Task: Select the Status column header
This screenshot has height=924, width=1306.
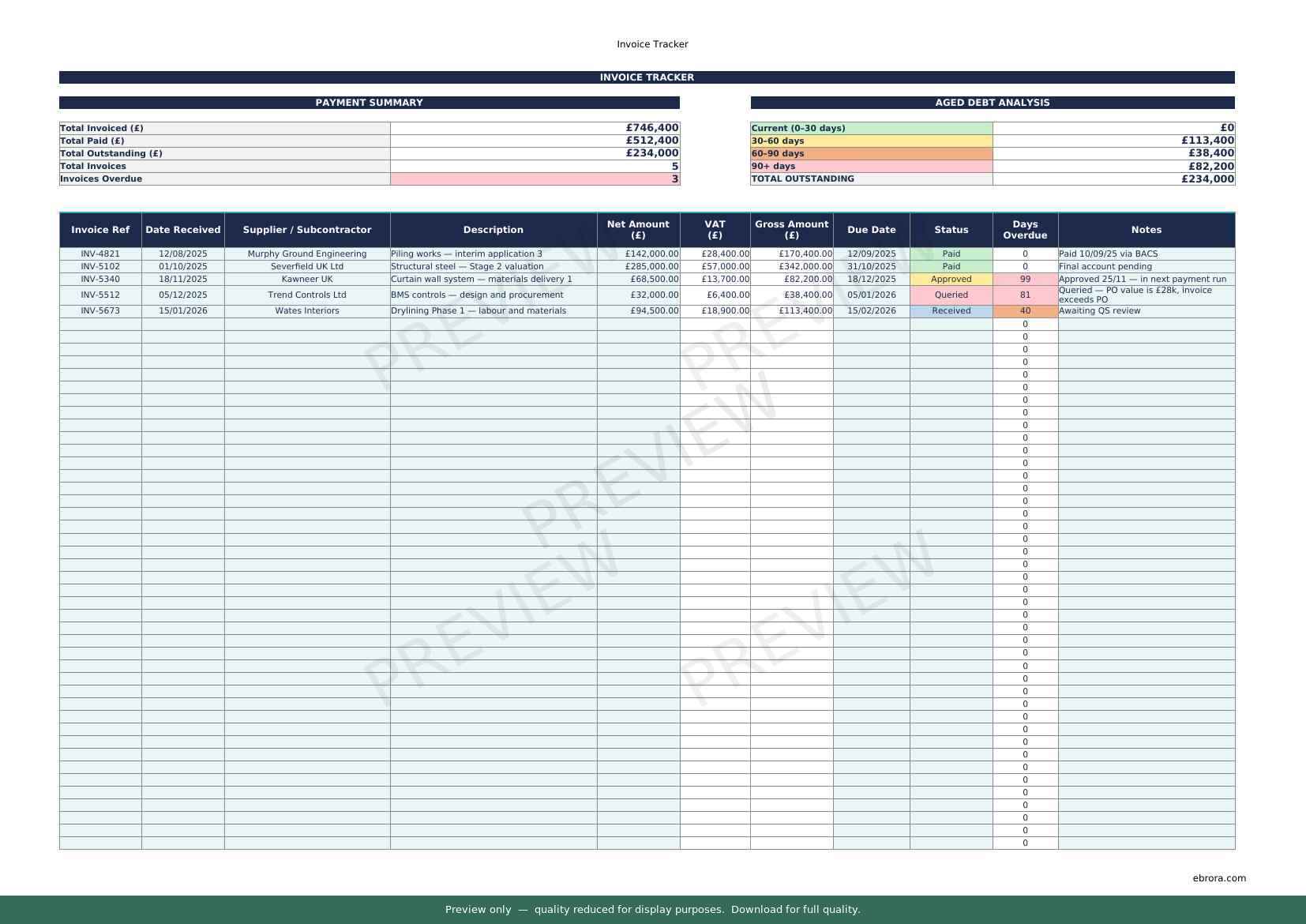Action: pyautogui.click(x=951, y=230)
